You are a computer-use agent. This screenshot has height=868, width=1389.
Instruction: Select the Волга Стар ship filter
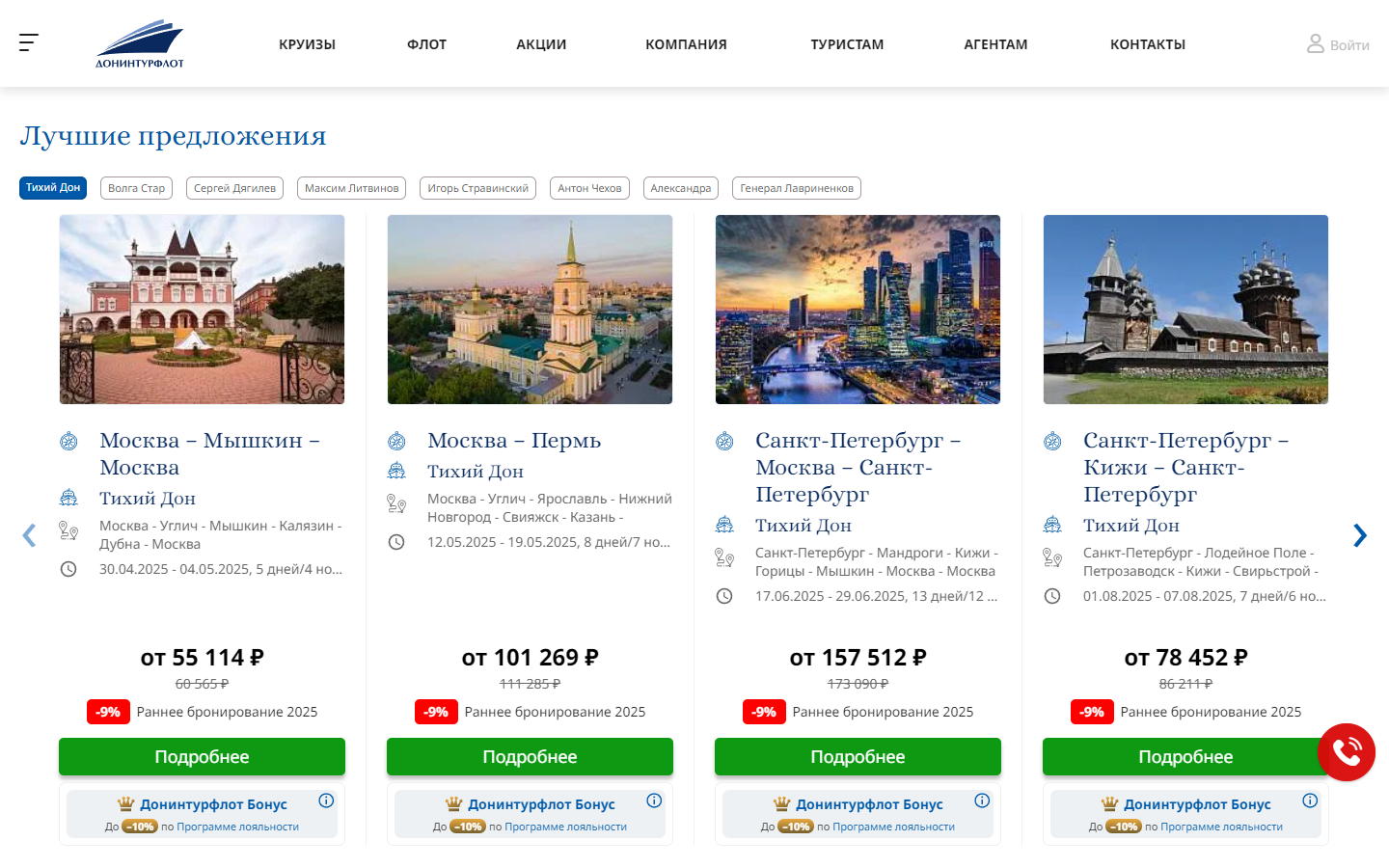136,188
